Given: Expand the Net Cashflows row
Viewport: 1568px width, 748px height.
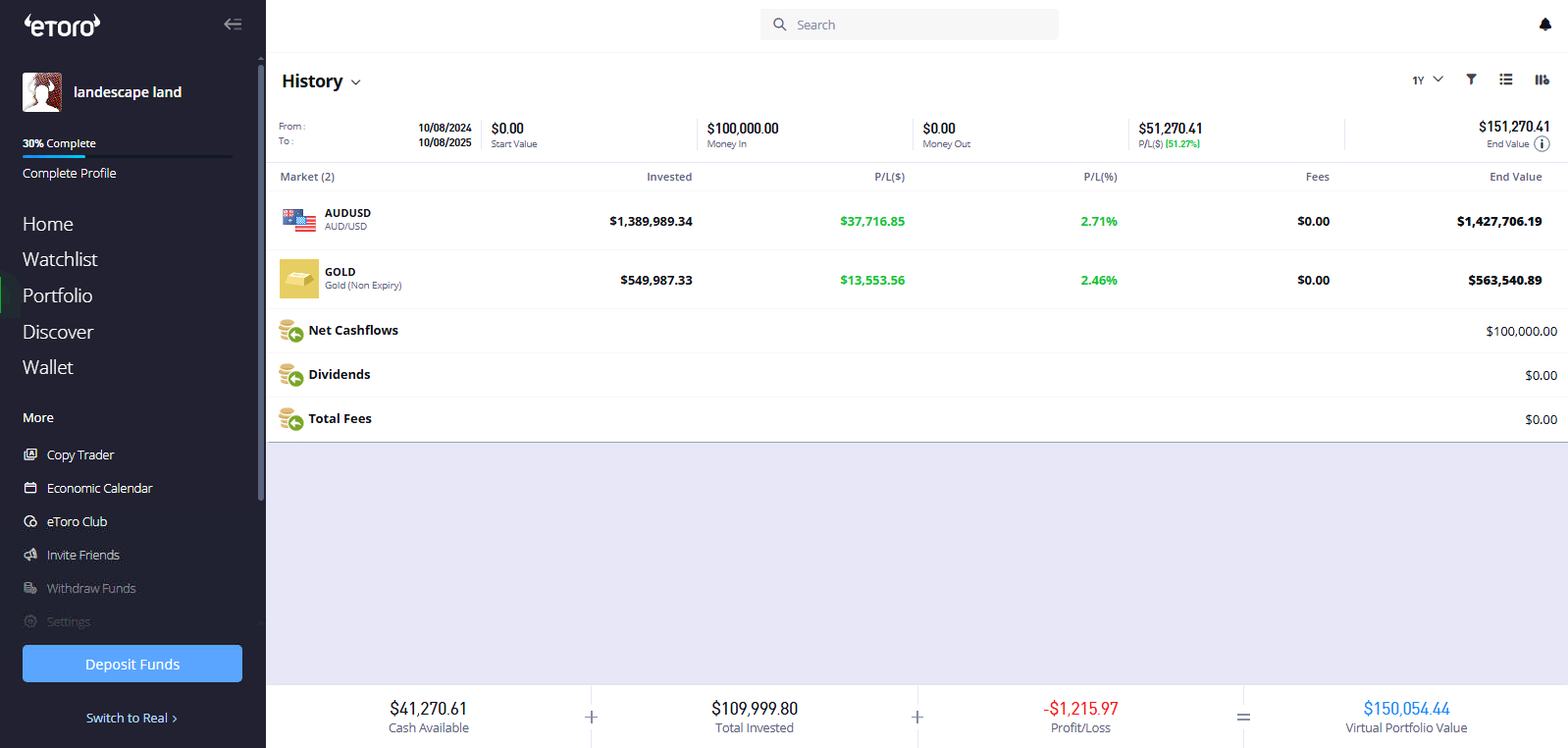Looking at the screenshot, I should (353, 331).
